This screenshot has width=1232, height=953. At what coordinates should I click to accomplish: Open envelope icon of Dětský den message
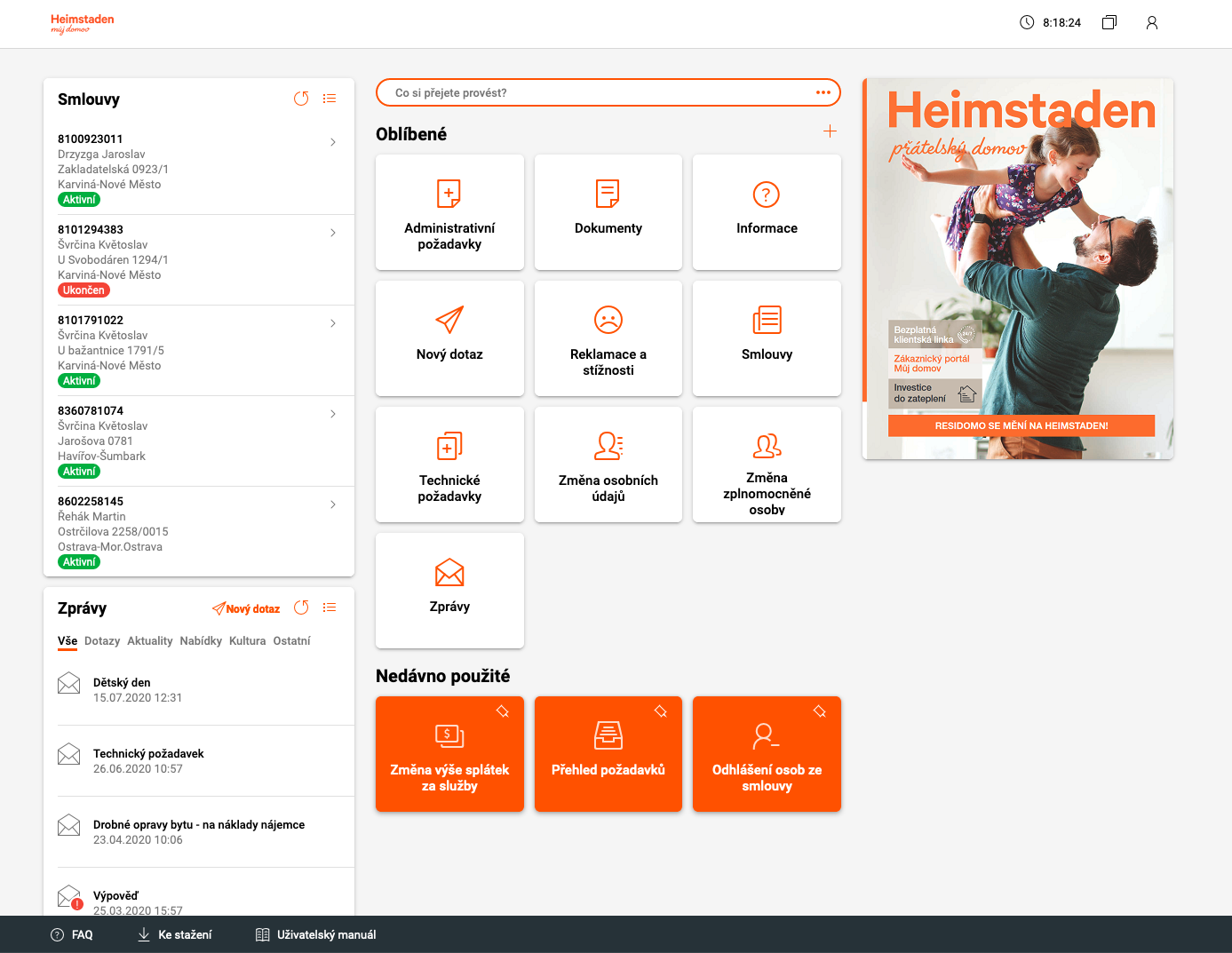[x=69, y=683]
